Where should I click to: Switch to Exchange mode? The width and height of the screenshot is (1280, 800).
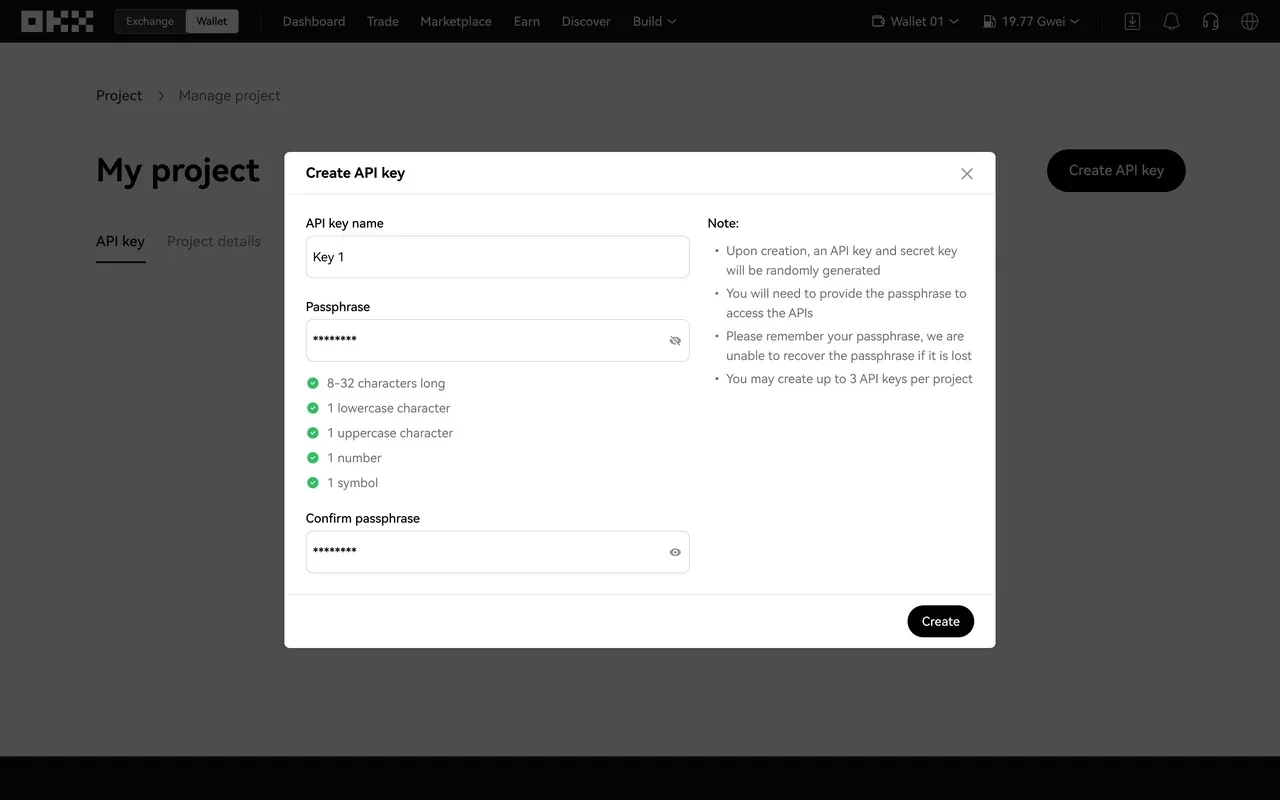tap(150, 21)
